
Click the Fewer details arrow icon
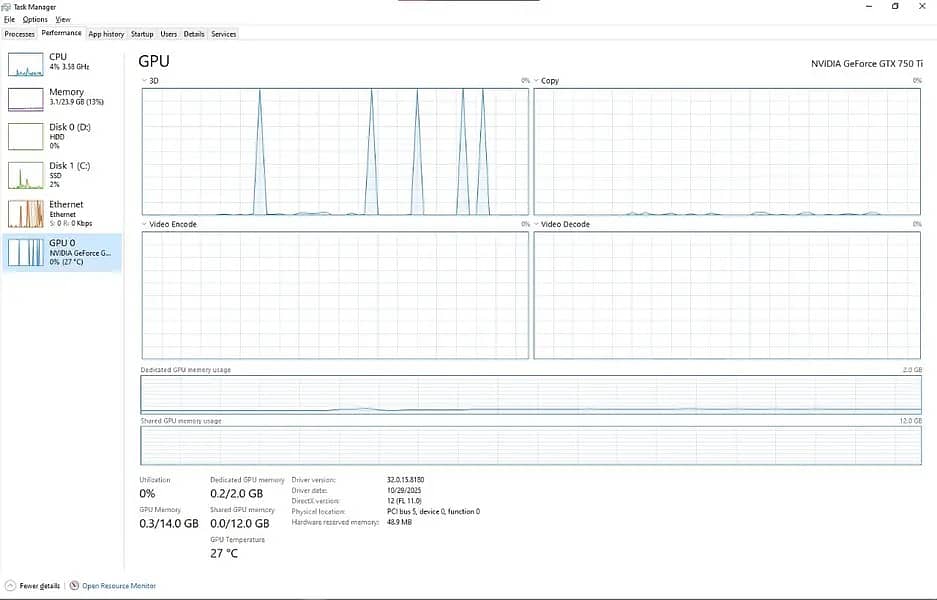click(10, 586)
